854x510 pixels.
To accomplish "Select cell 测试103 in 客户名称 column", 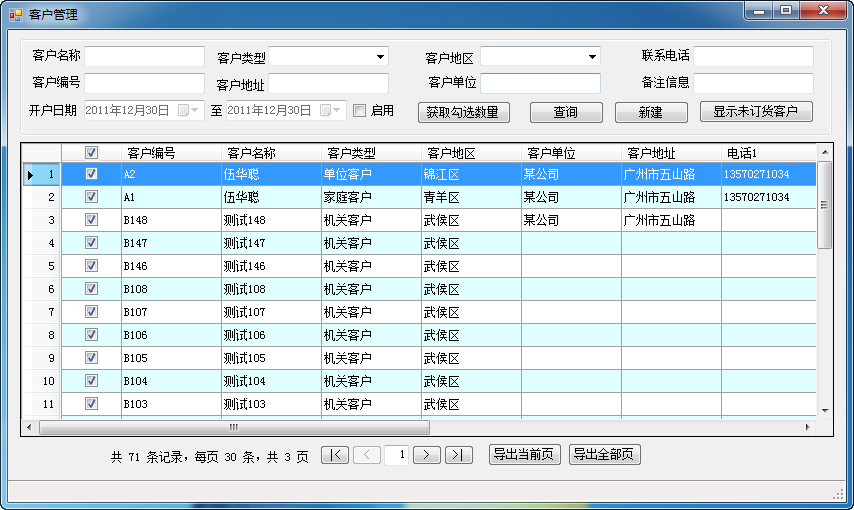I will point(271,404).
